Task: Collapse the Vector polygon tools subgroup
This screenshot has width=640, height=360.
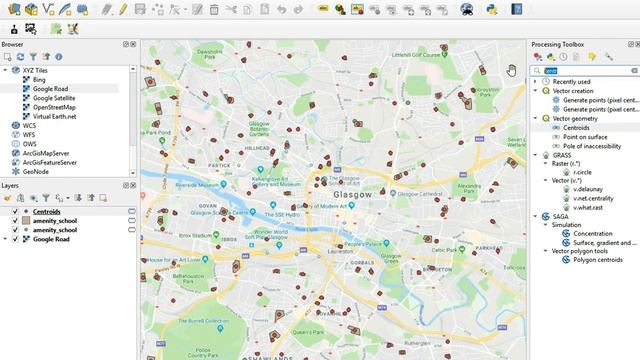Action: (545, 251)
